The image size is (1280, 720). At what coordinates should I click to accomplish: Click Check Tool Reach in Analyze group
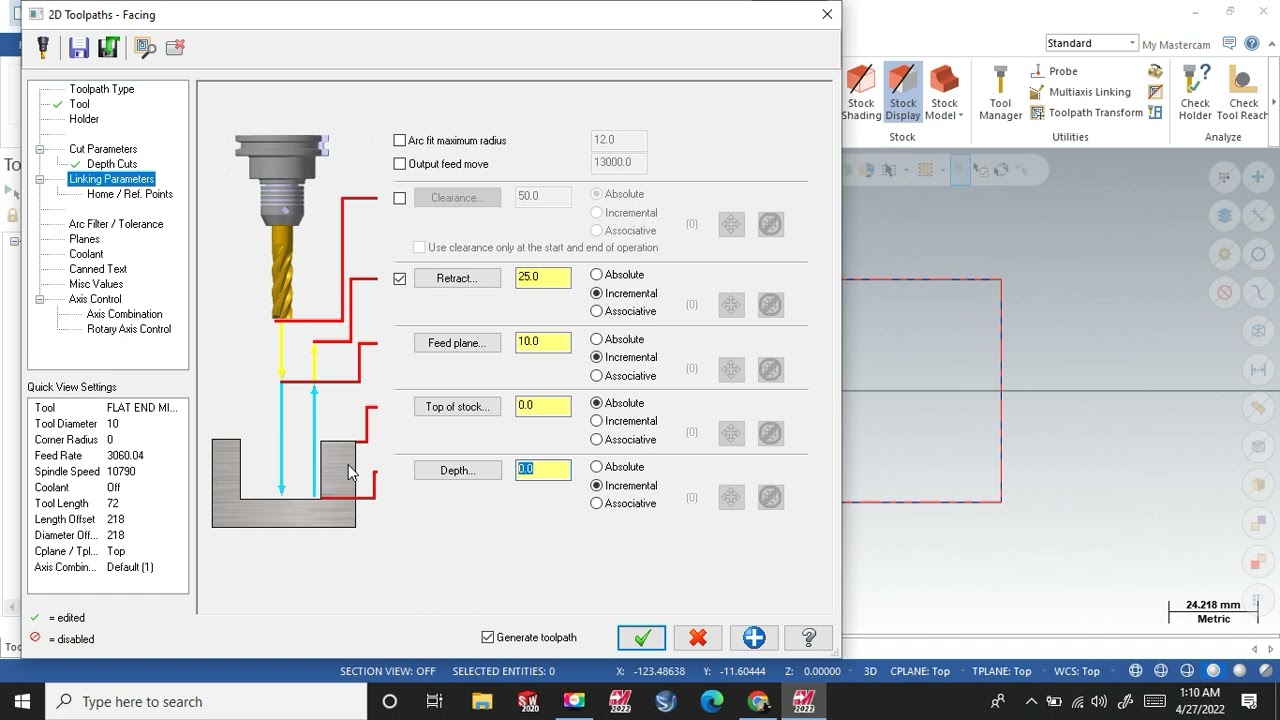click(1243, 93)
